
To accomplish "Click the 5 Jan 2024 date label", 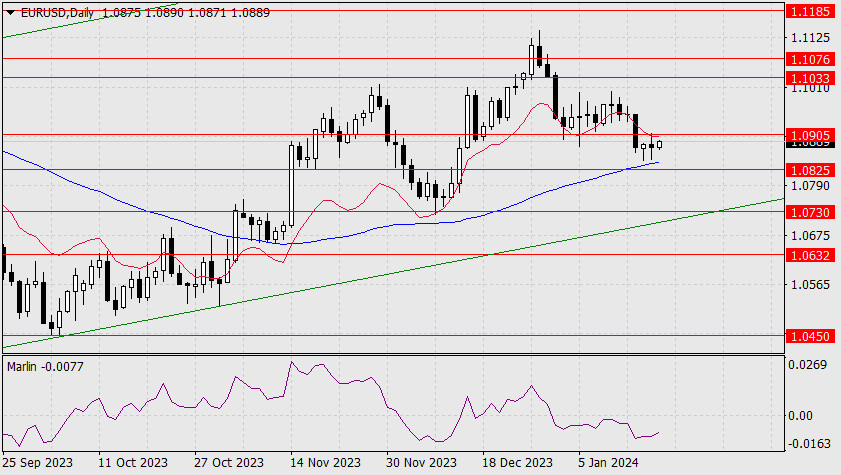I will pyautogui.click(x=608, y=462).
